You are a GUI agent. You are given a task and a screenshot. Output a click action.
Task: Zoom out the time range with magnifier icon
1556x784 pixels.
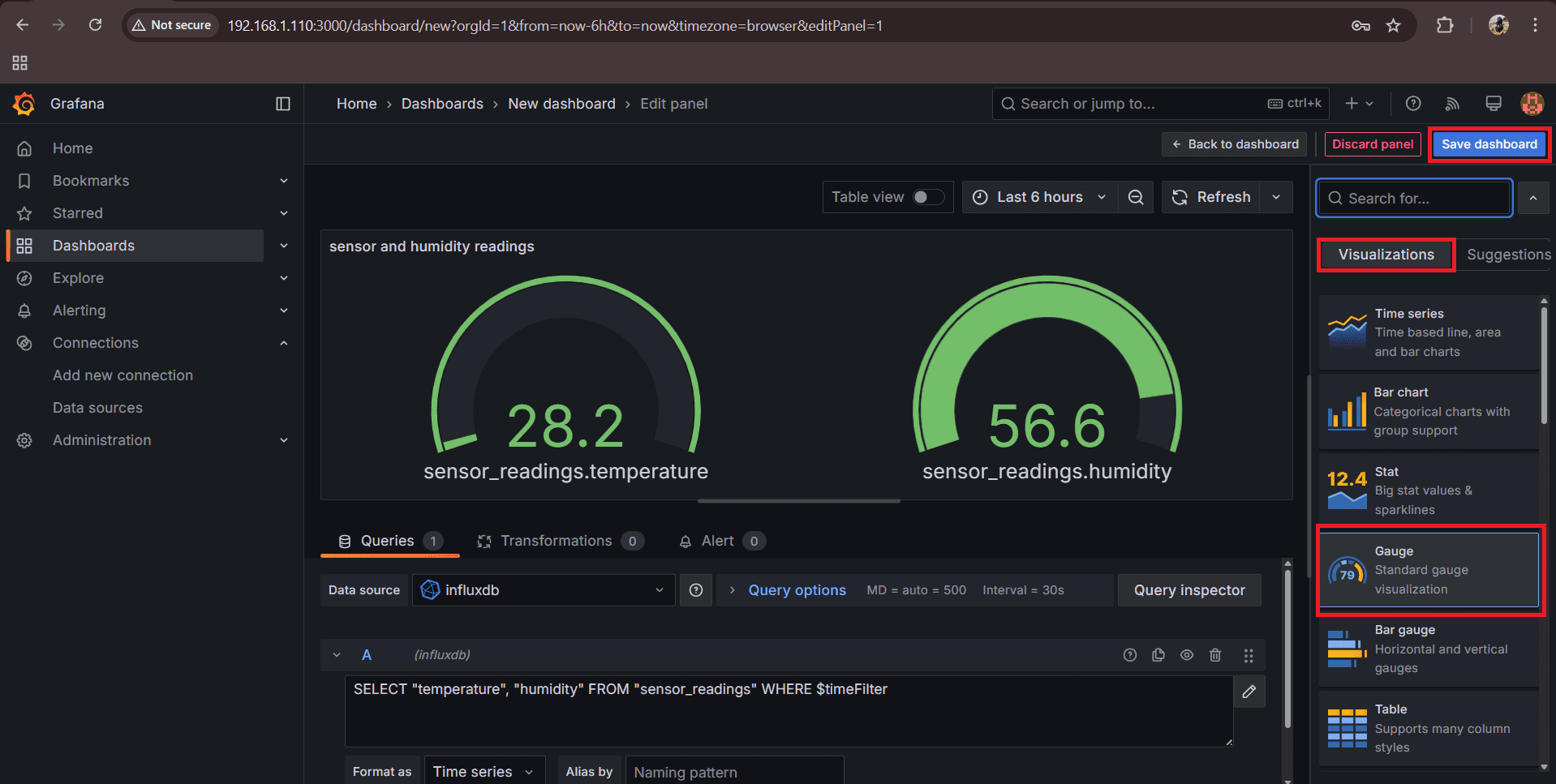1135,196
